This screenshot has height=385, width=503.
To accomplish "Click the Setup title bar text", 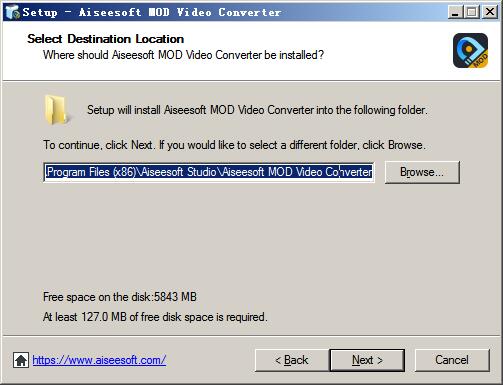I will point(152,12).
